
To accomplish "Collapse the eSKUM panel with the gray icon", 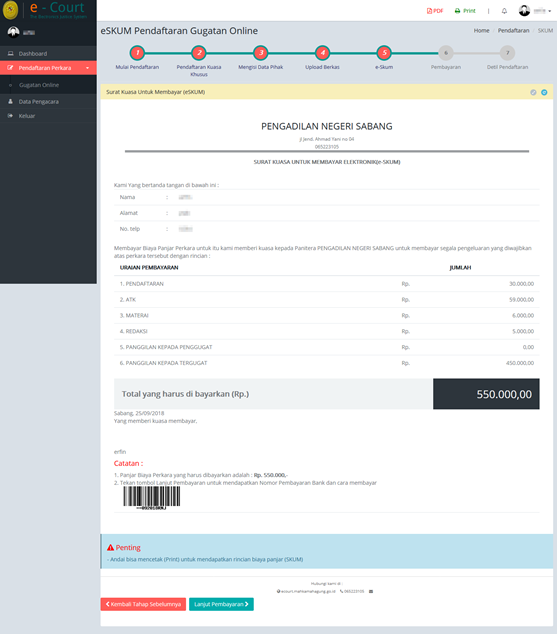I will pos(533,92).
